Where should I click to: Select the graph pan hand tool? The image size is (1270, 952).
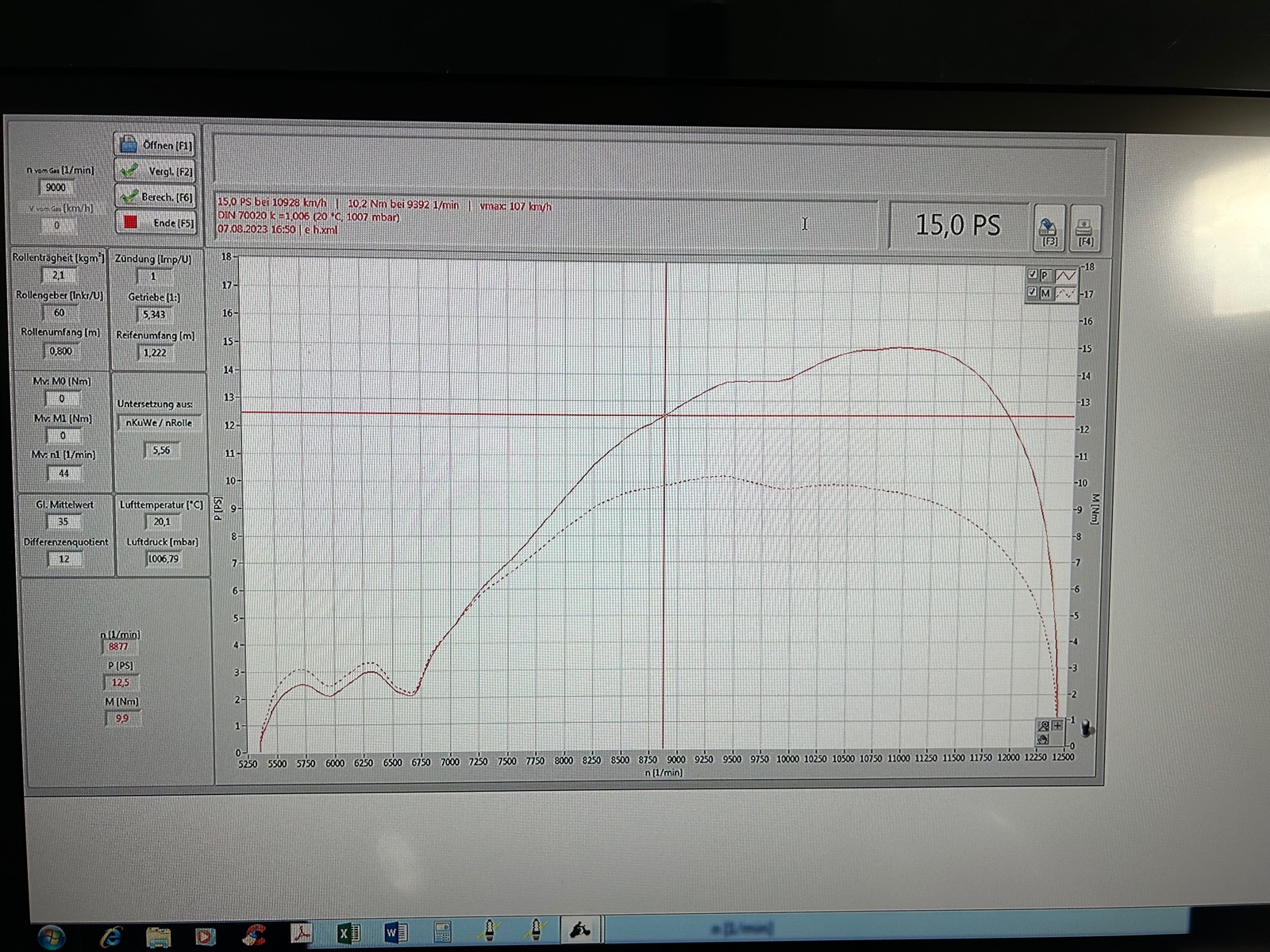click(1043, 739)
